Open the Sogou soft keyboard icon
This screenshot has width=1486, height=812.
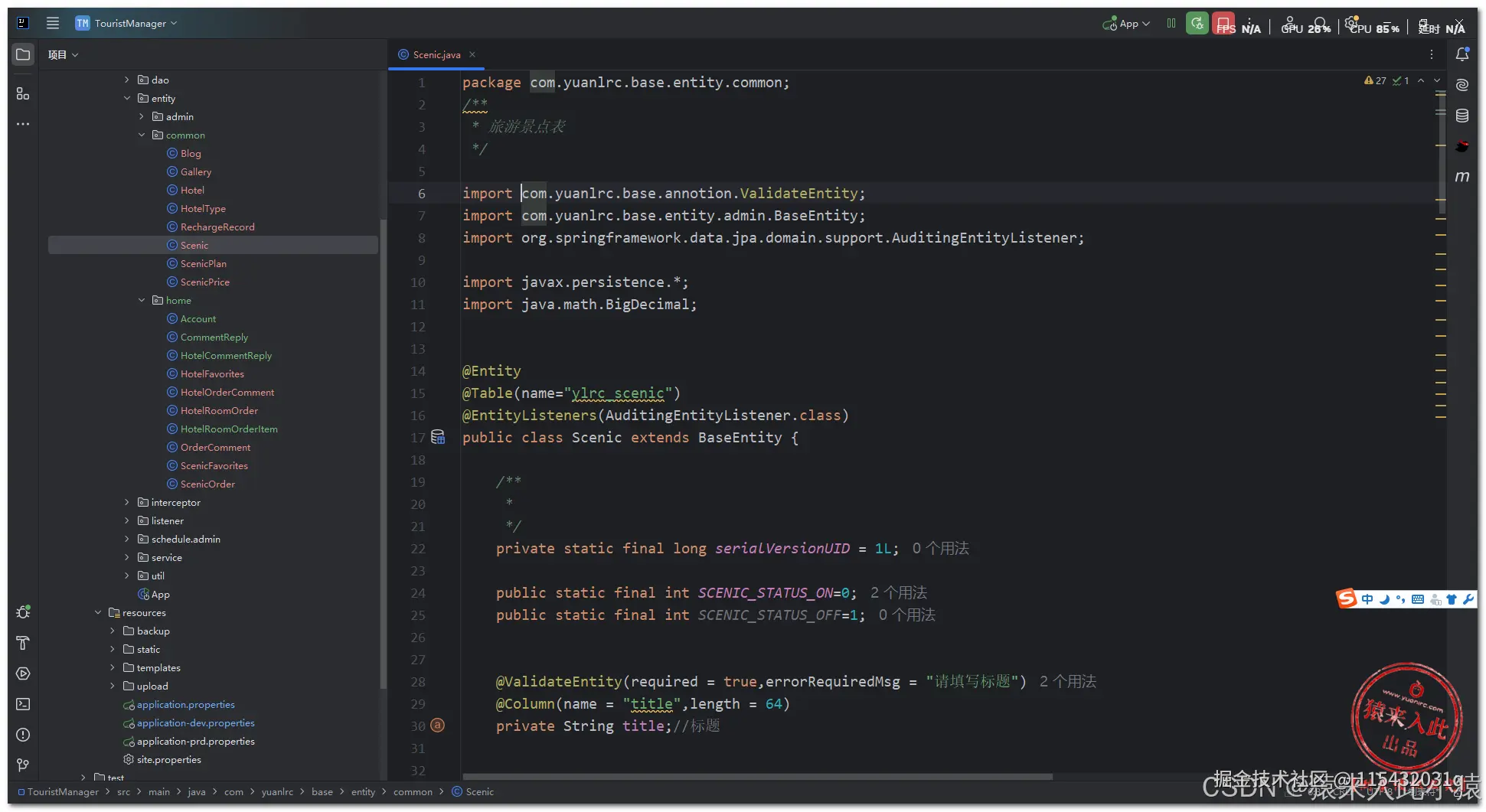point(1418,599)
